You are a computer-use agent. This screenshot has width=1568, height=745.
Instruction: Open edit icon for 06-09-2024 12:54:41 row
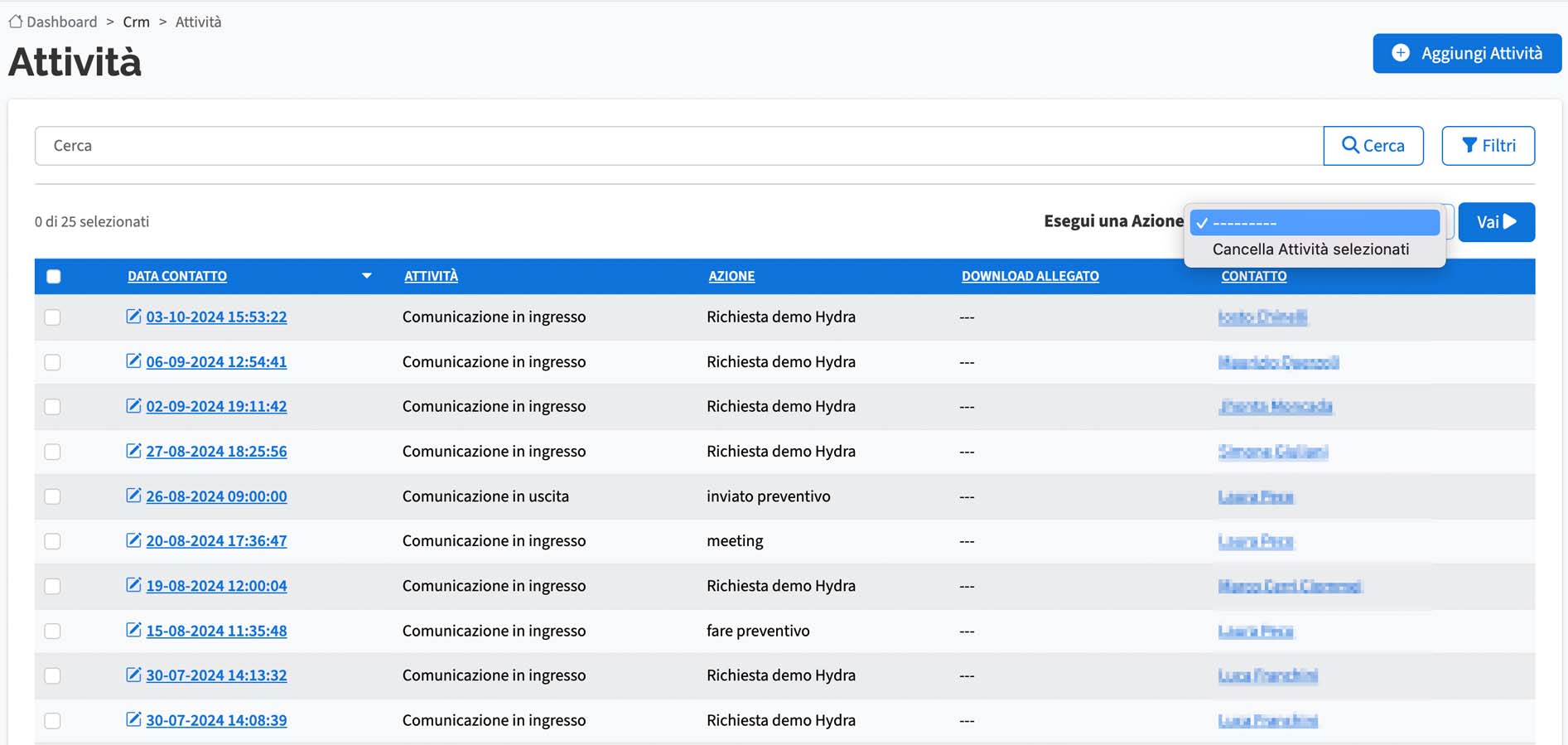point(133,360)
